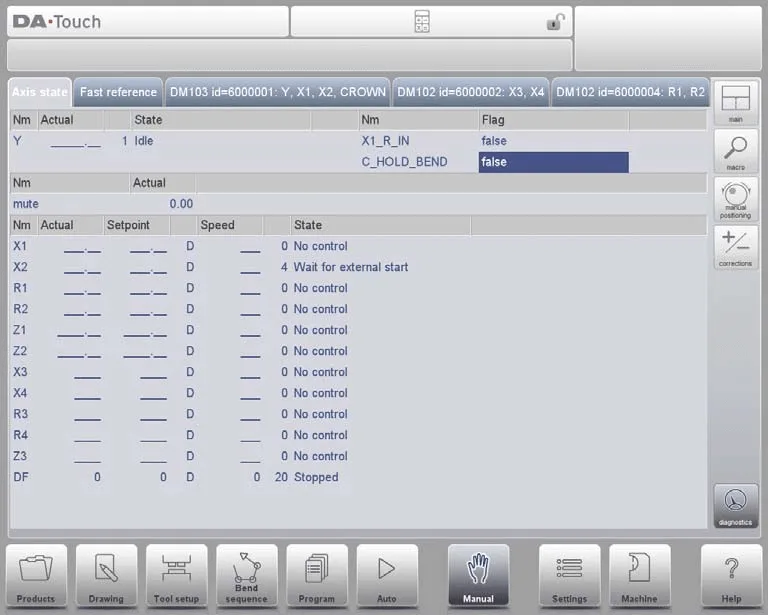Open the Tool setup mode

176,576
